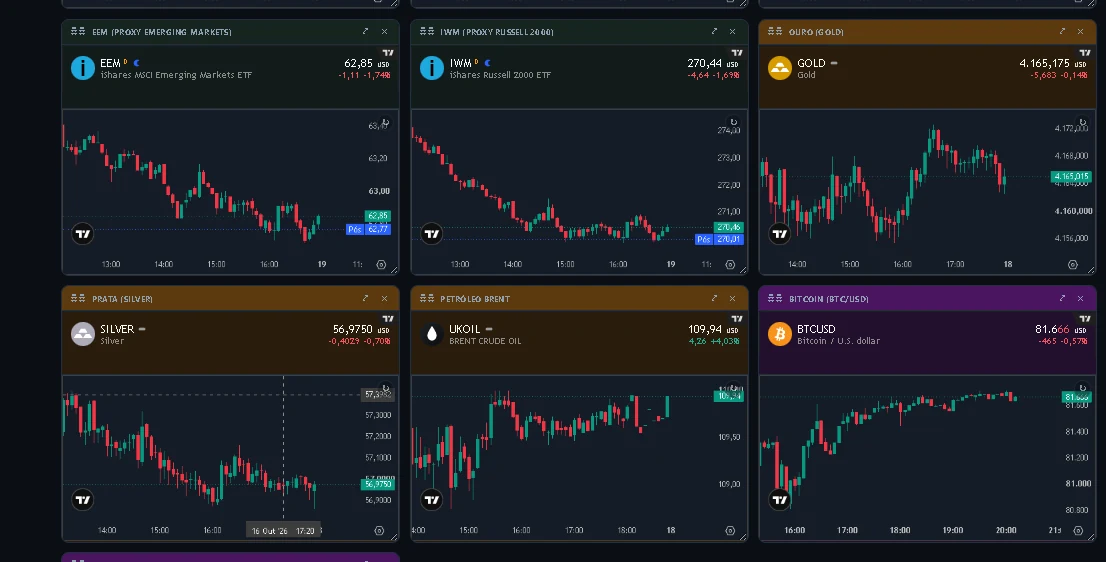The height and width of the screenshot is (562, 1106).
Task: Open the SILVER symbol link
Action: (x=117, y=329)
